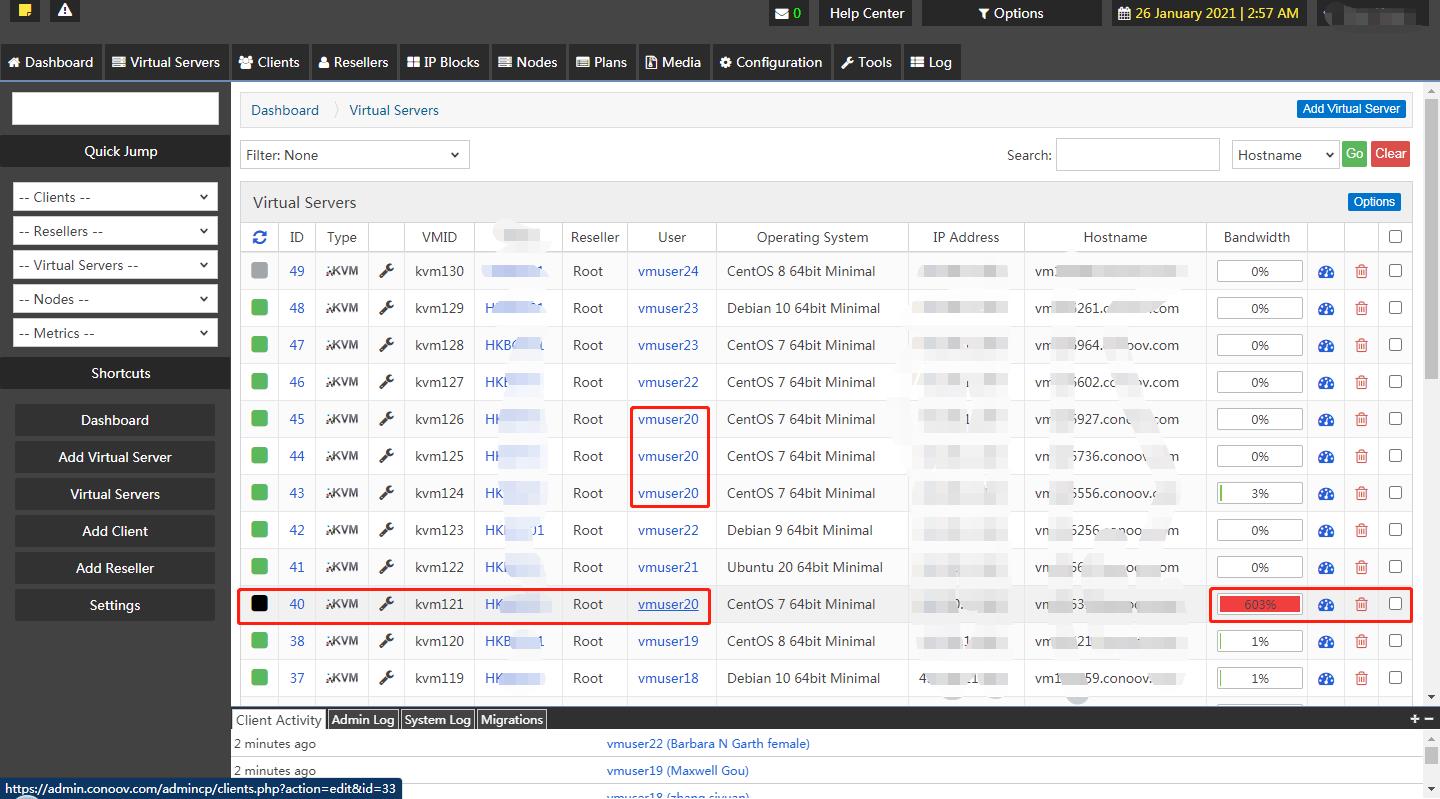Open the wrench manage icon for kvm121
The width and height of the screenshot is (1440, 799).
tap(386, 604)
